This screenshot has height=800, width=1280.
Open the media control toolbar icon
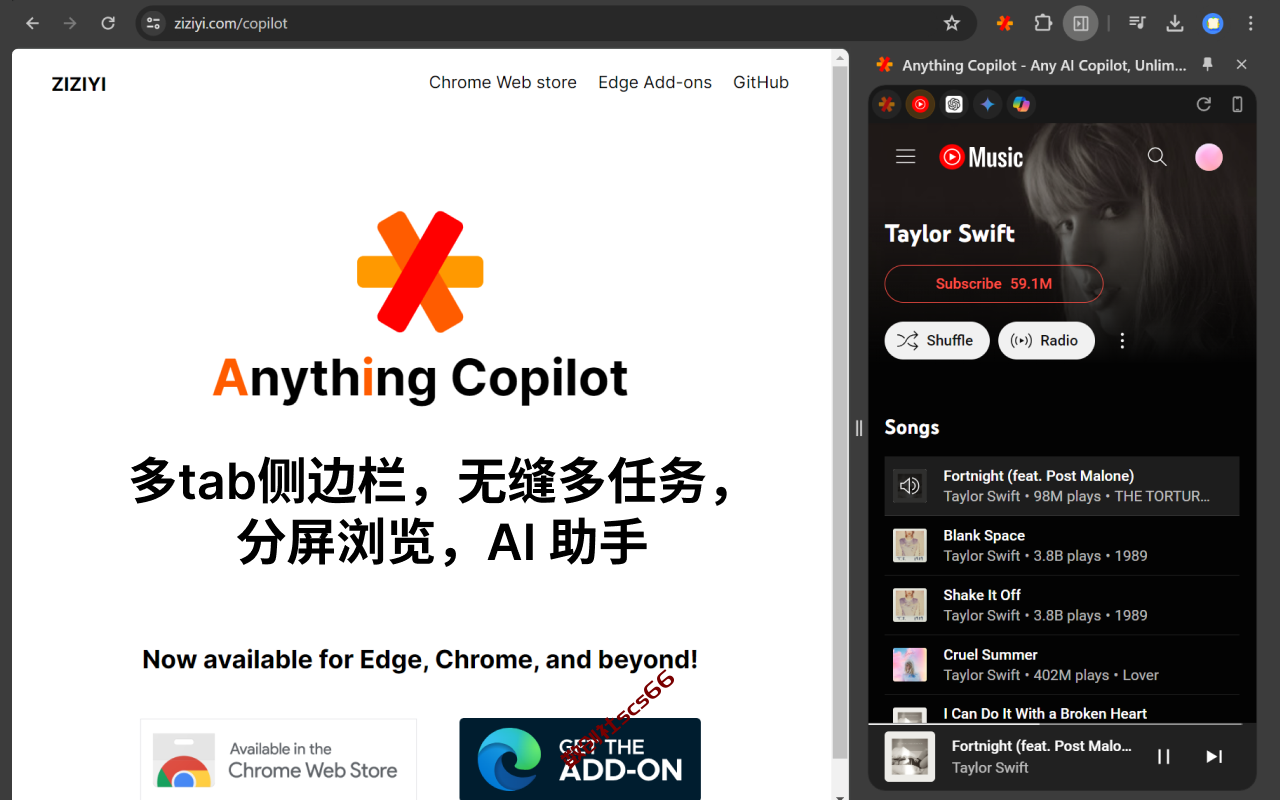point(1137,23)
